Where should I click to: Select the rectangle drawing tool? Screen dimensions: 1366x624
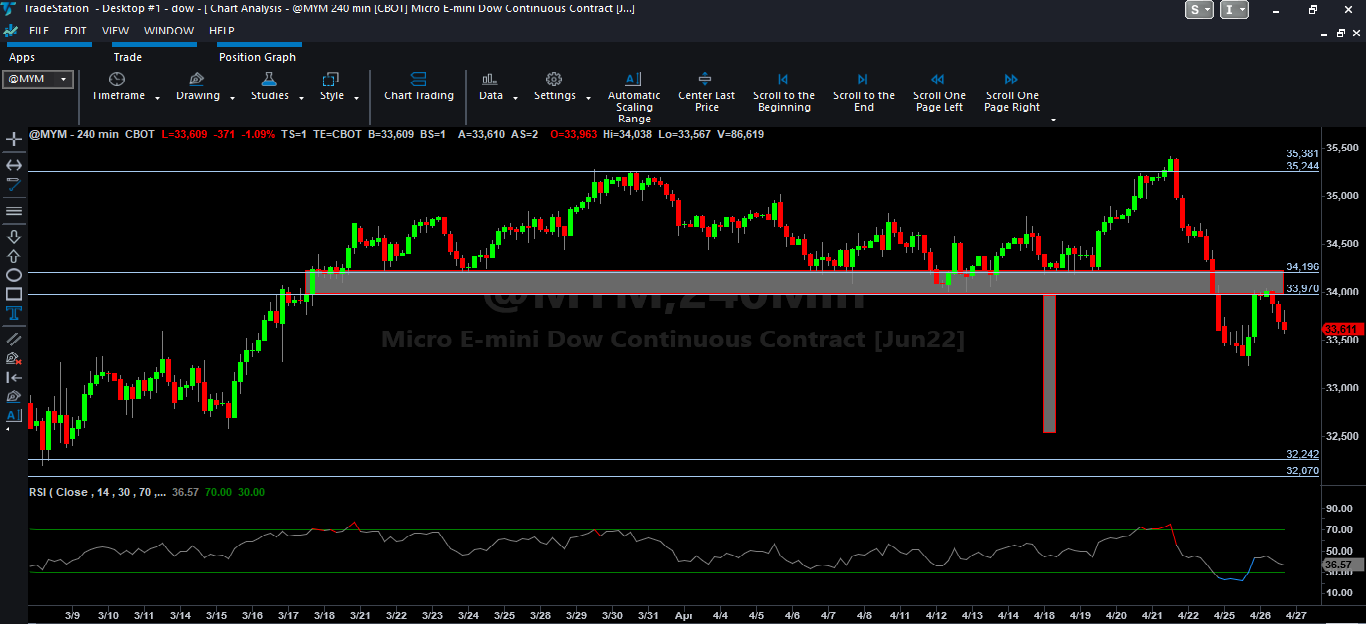14,294
